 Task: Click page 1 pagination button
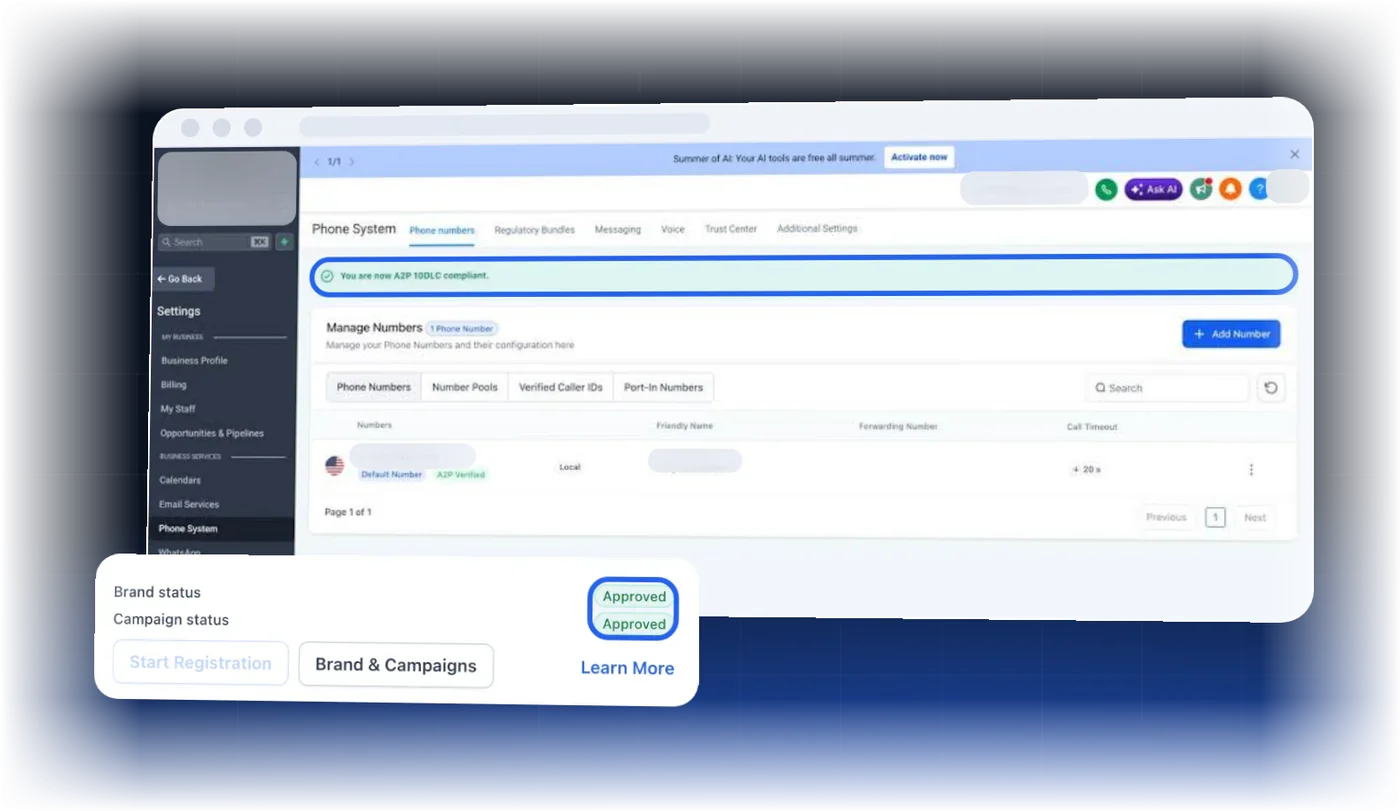1215,517
